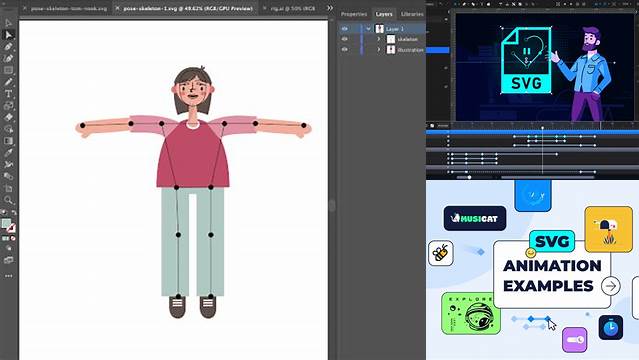
Task: Click the Swap Fill and Stroke arrows
Action: (14, 213)
